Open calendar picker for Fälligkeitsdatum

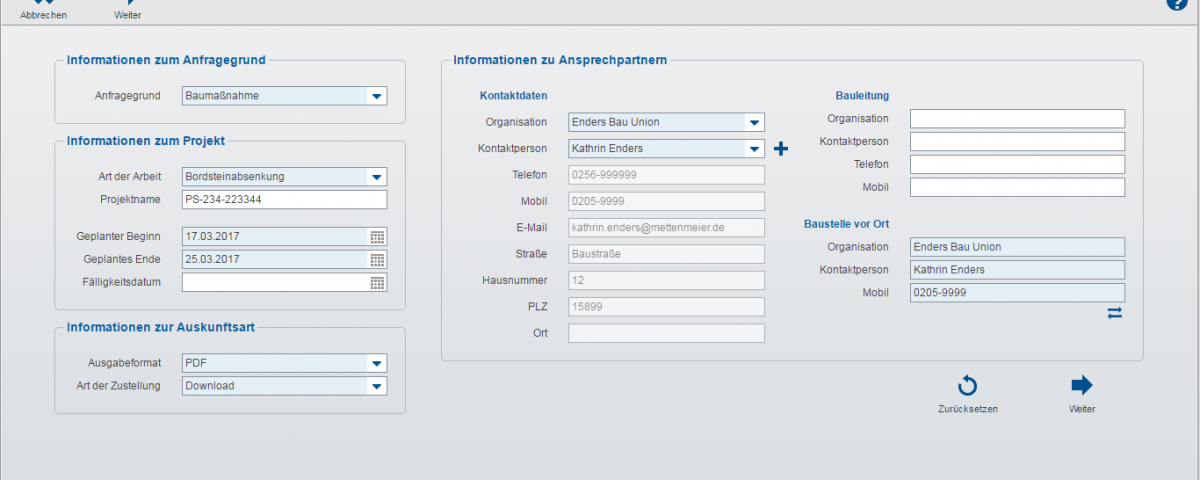click(377, 283)
